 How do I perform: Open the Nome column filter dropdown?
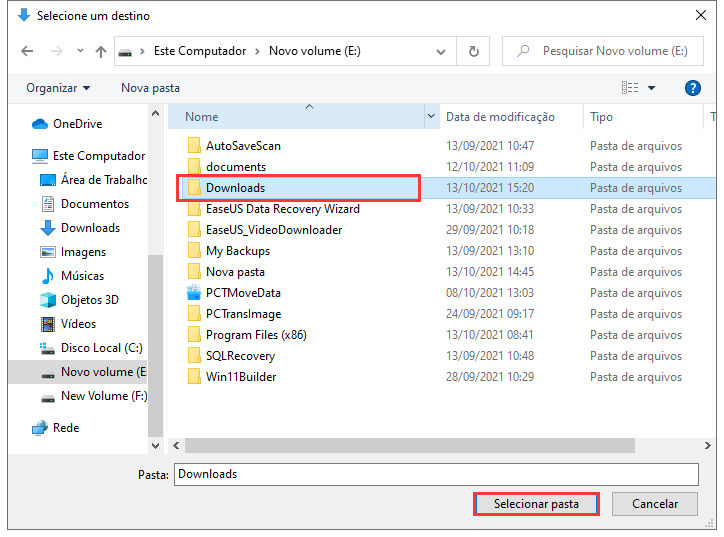pos(431,117)
